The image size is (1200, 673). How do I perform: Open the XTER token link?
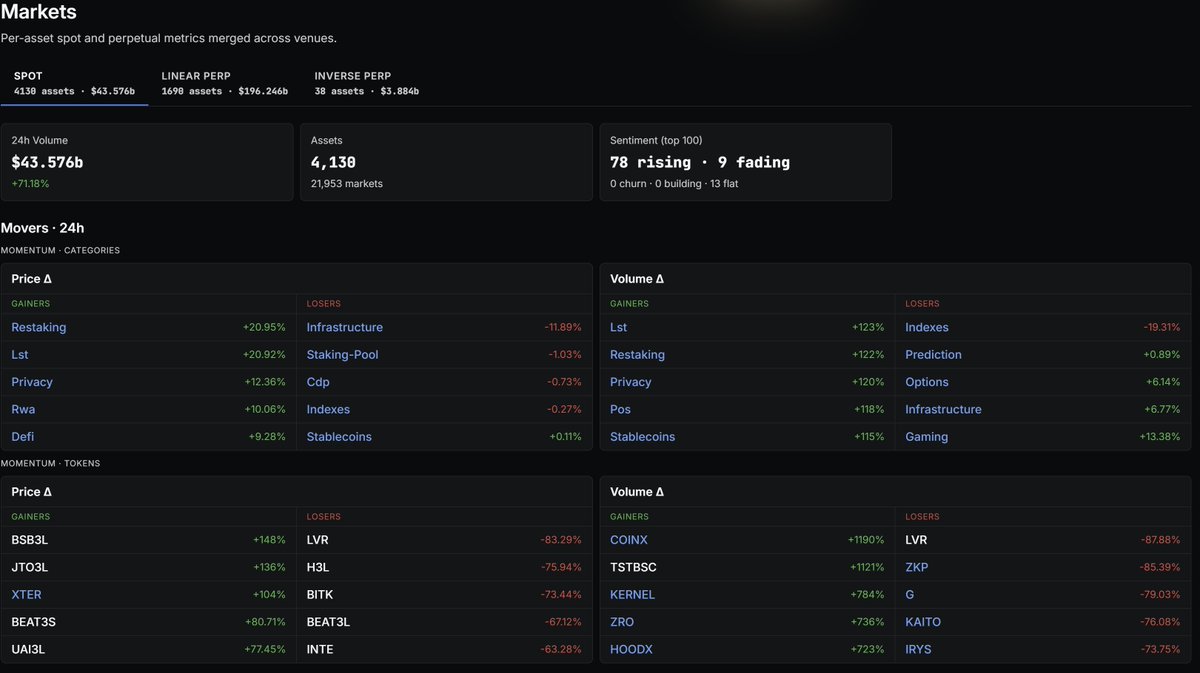coord(27,594)
